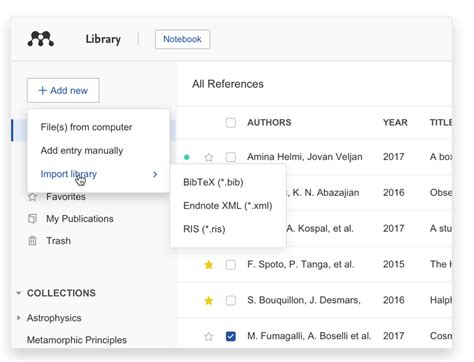Select Endnote XML (*.xml) import option
This screenshot has height=362, width=474.
228,206
